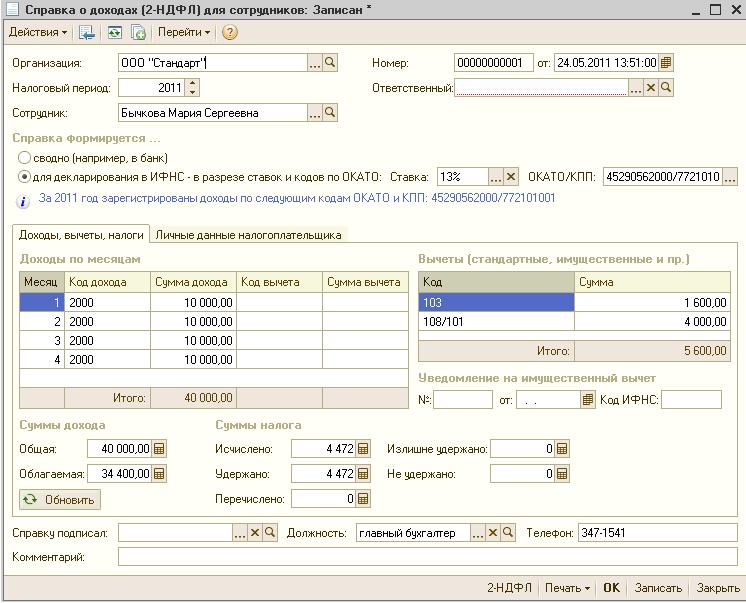Click the Комментарий input field
This screenshot has height=603, width=746.
[428, 557]
